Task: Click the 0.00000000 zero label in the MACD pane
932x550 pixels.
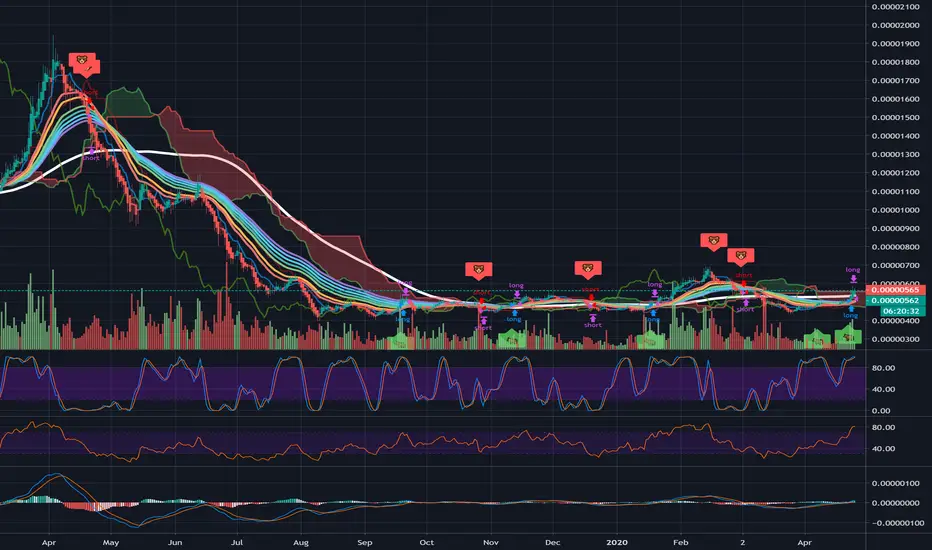Action: pos(895,503)
